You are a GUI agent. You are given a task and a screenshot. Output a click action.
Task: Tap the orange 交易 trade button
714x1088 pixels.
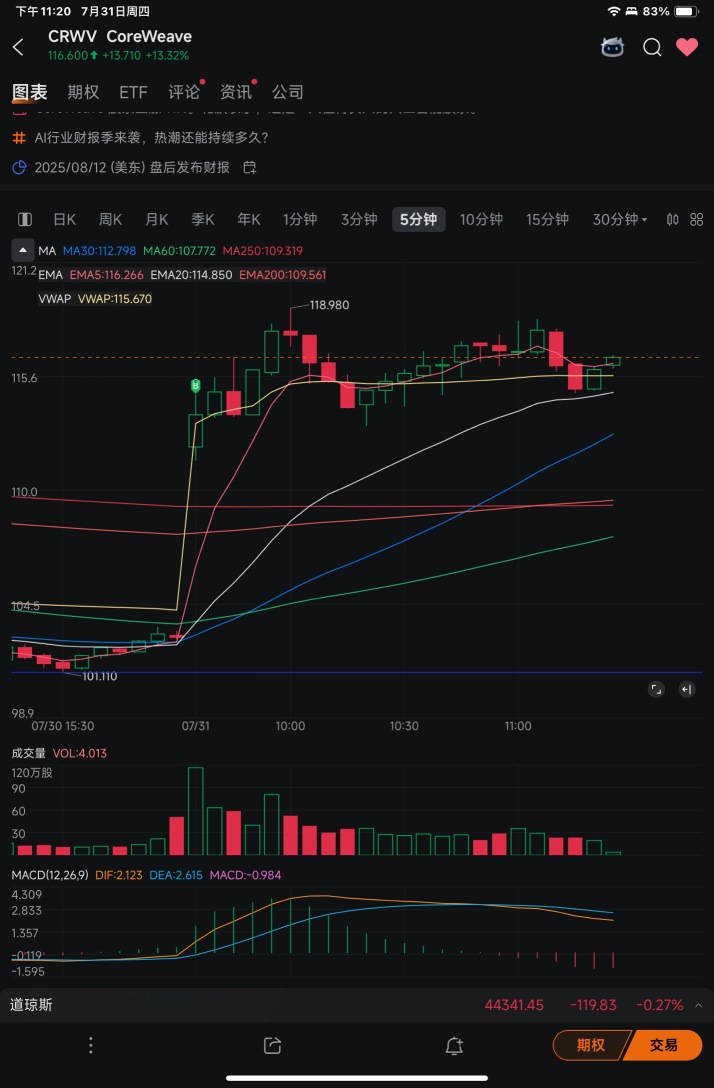665,1045
